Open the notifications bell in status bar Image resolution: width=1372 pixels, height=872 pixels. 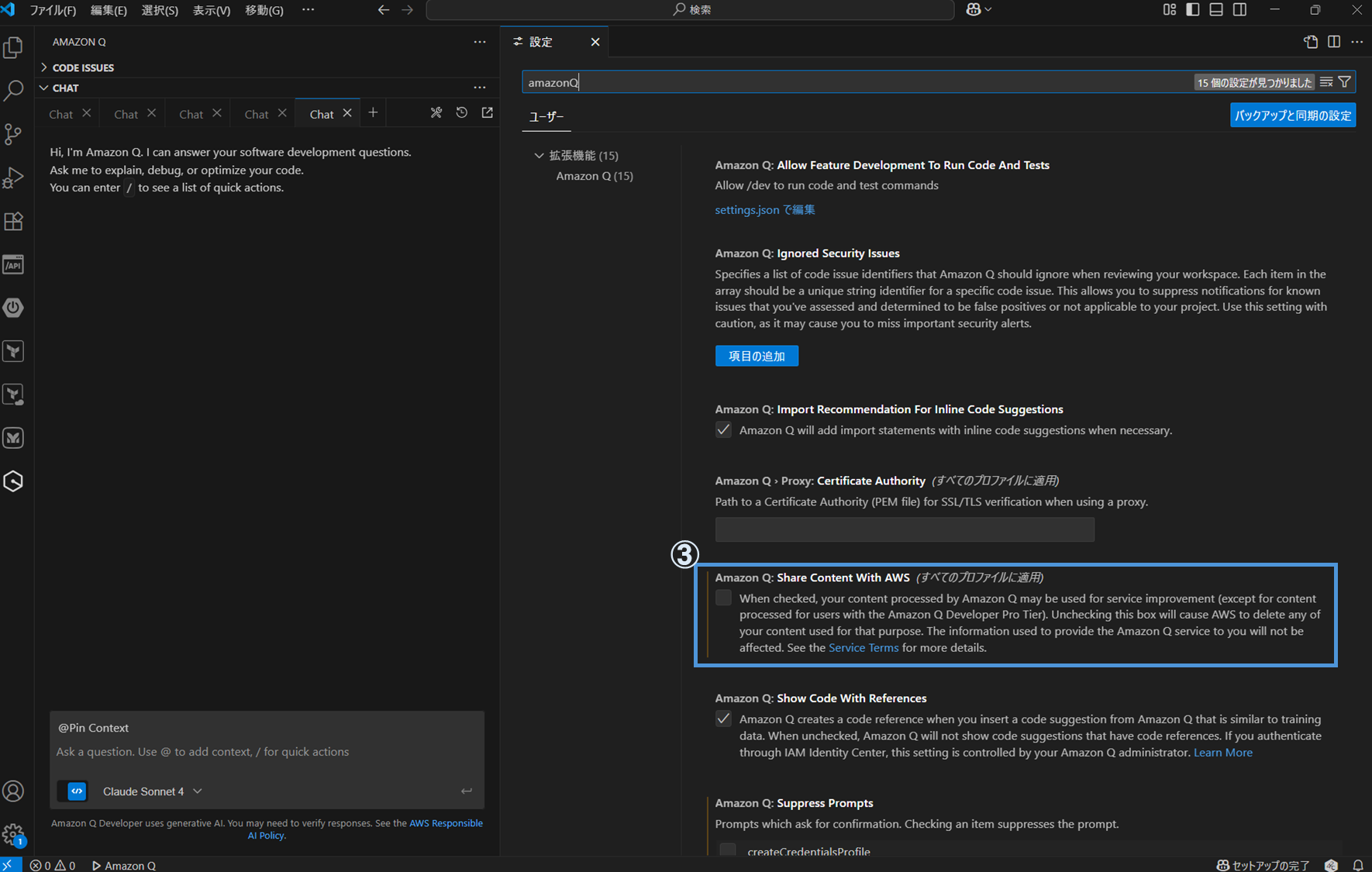click(1358, 865)
